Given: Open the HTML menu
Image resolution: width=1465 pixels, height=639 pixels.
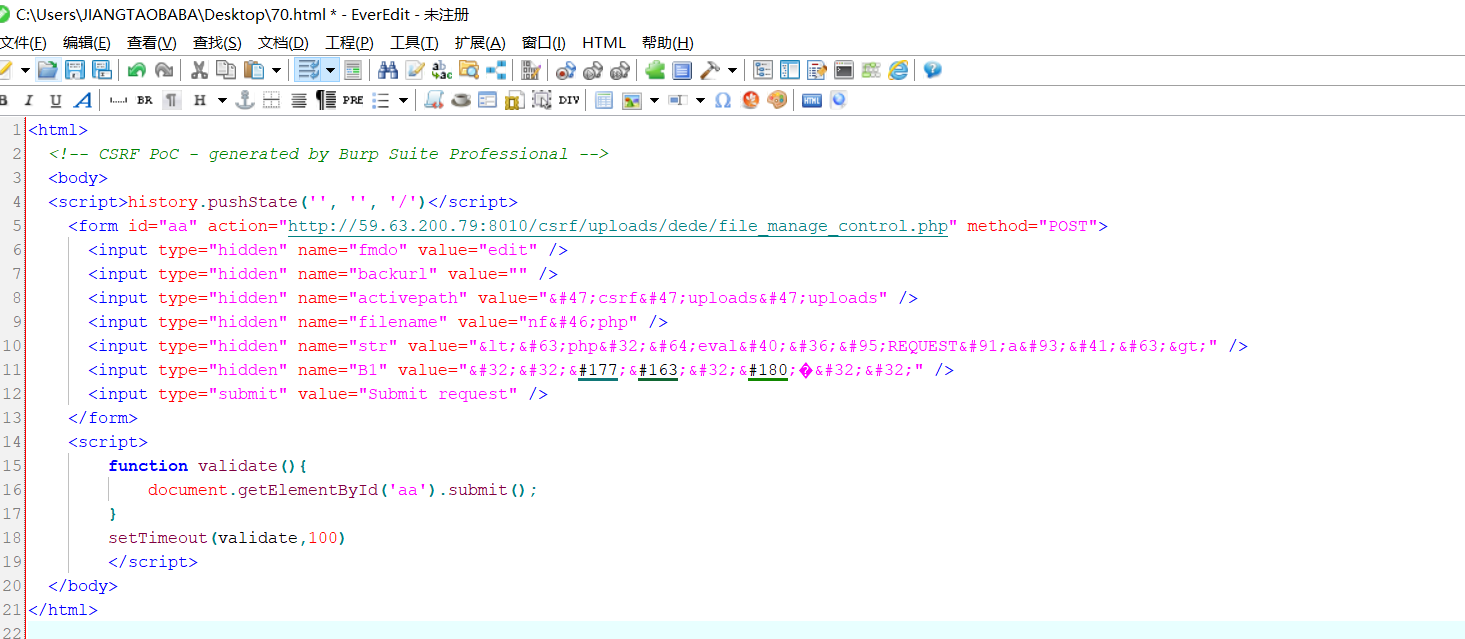Looking at the screenshot, I should (x=604, y=42).
